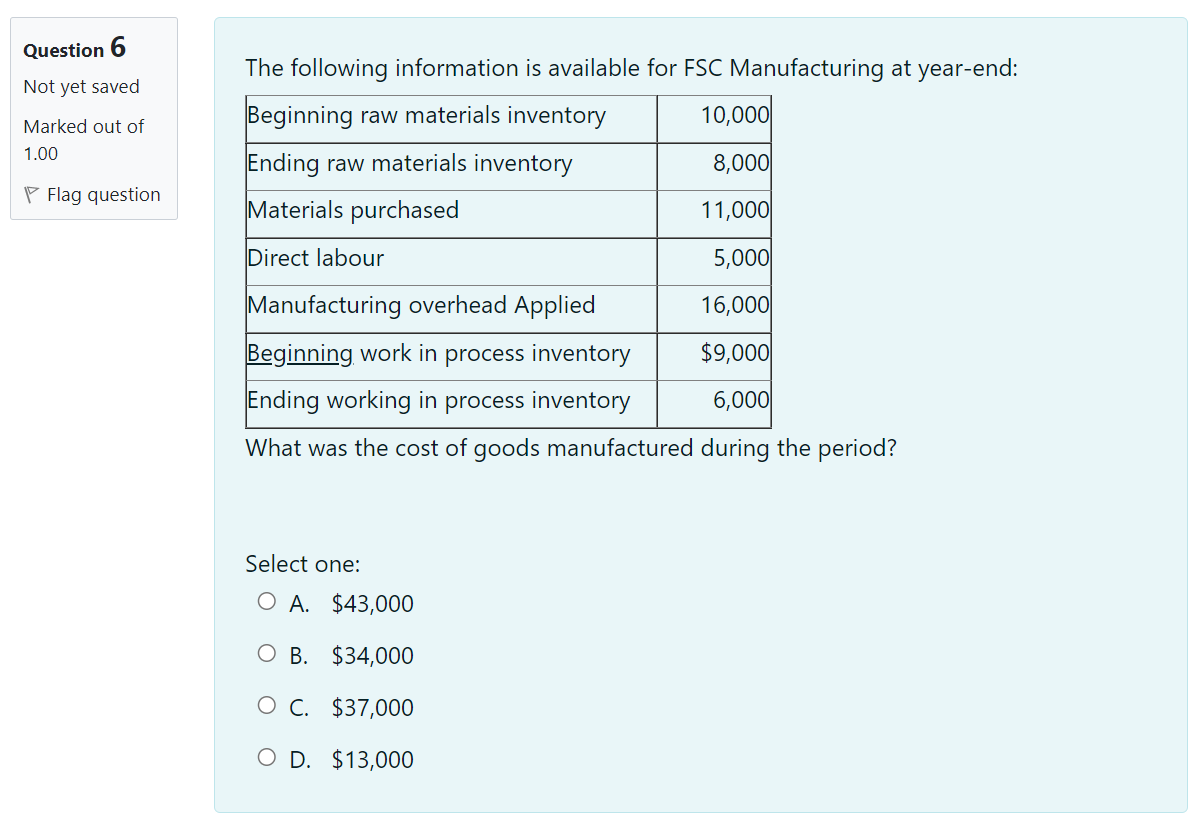Select radio button for answer A
Screen dimensions: 1193x826
(267, 600)
